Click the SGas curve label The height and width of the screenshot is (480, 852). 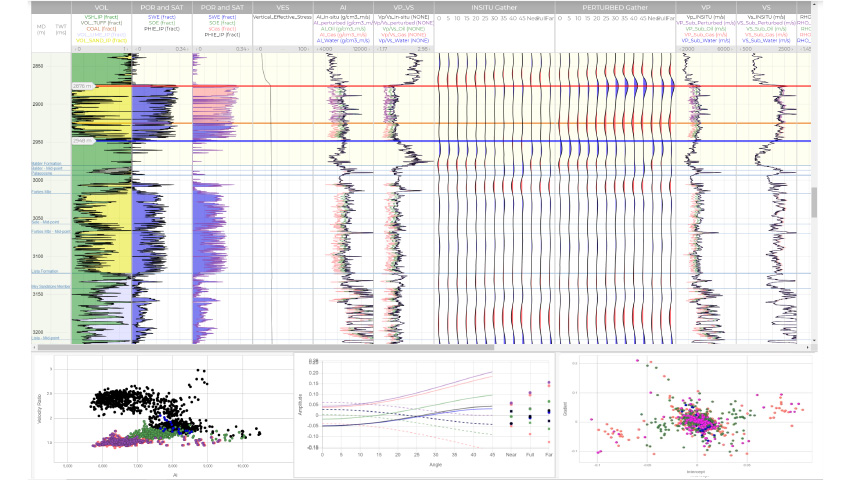pyautogui.click(x=222, y=29)
